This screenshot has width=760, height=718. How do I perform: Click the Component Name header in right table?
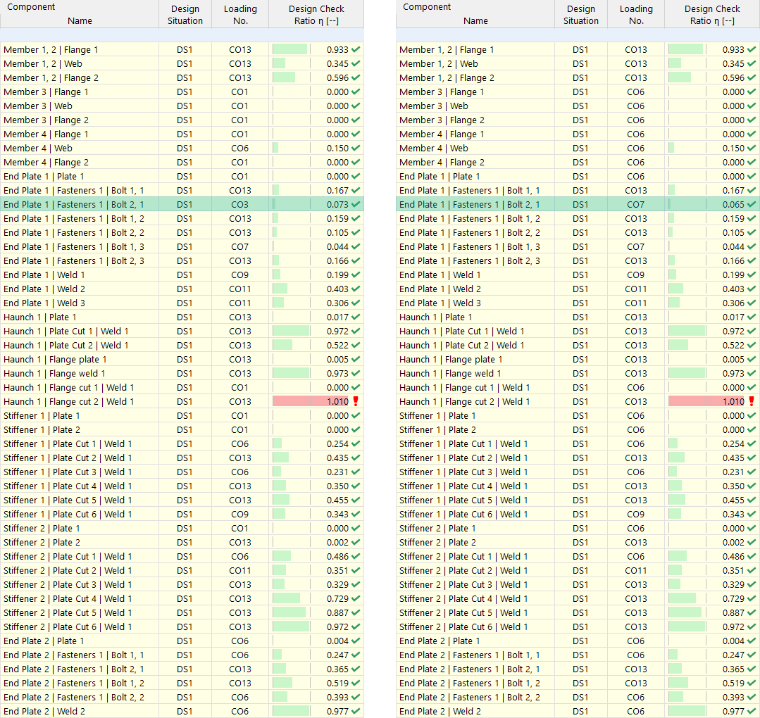pyautogui.click(x=475, y=14)
